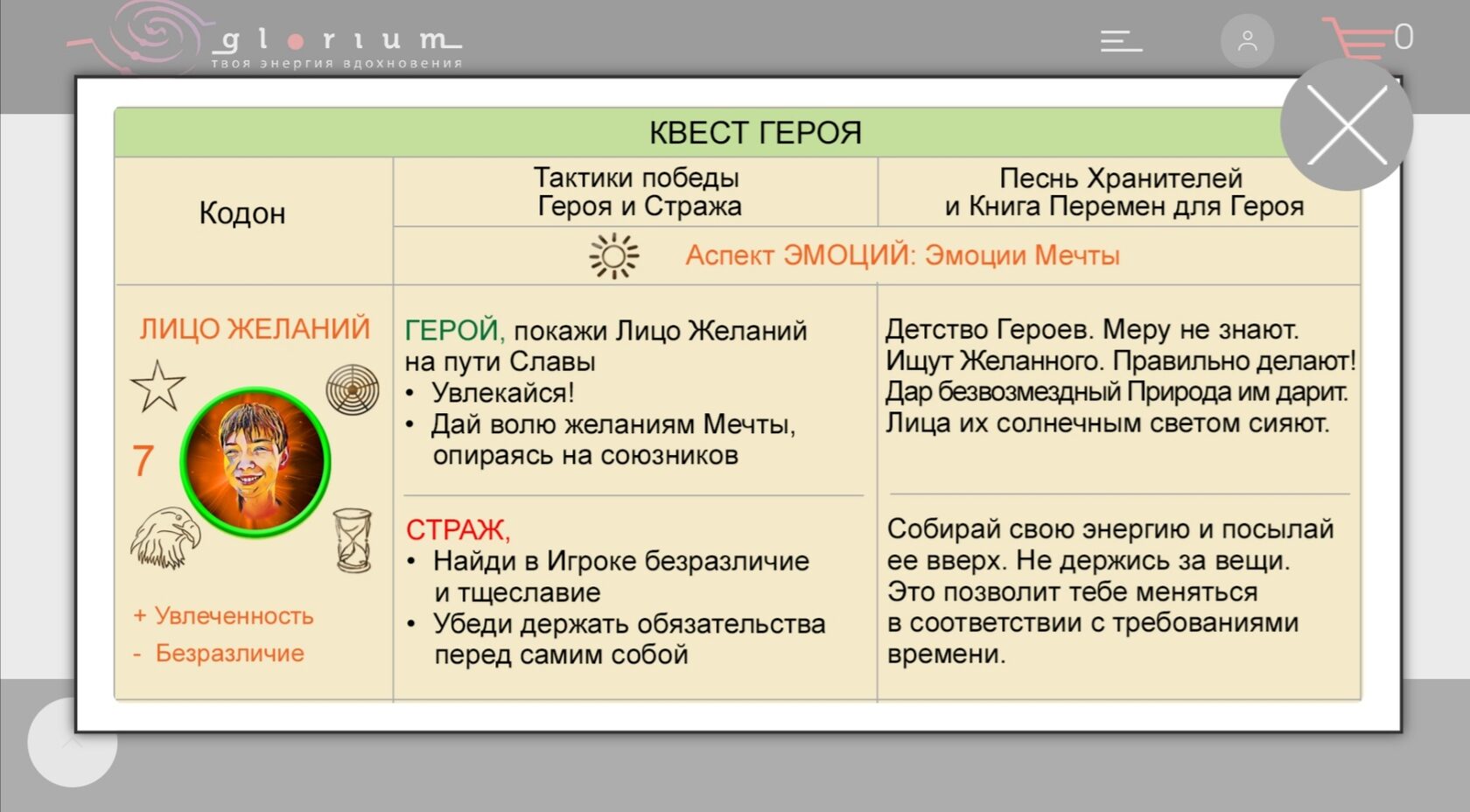Click the Аспект ЭМОЦИЙ: Эмоции Мечты text

(x=902, y=255)
